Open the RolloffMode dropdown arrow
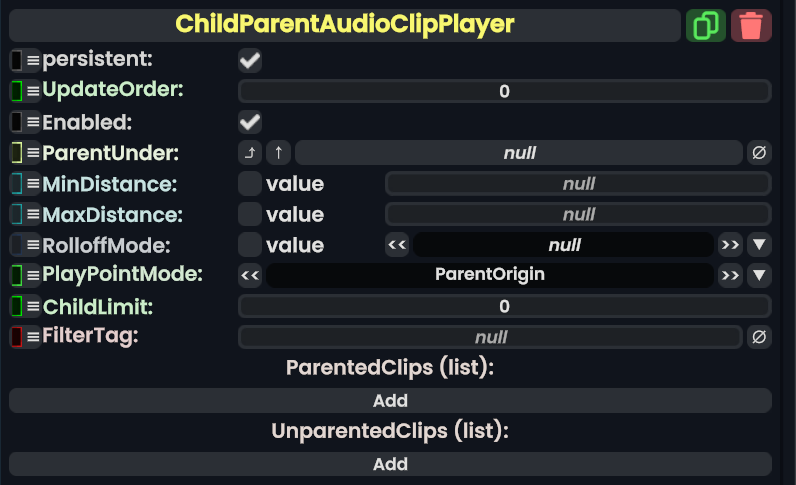The height and width of the screenshot is (485, 796). [x=759, y=245]
